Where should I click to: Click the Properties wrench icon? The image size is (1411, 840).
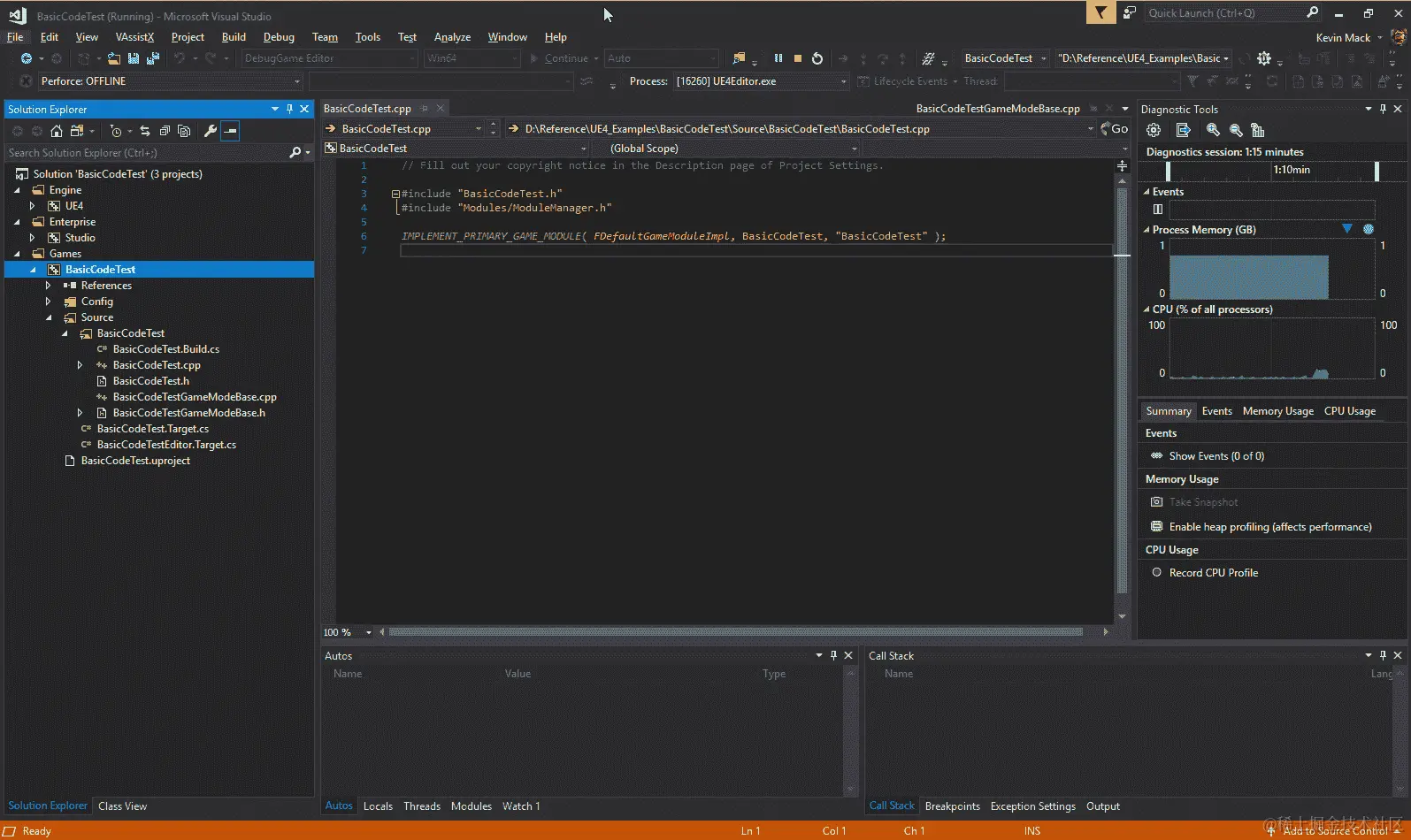tap(211, 131)
